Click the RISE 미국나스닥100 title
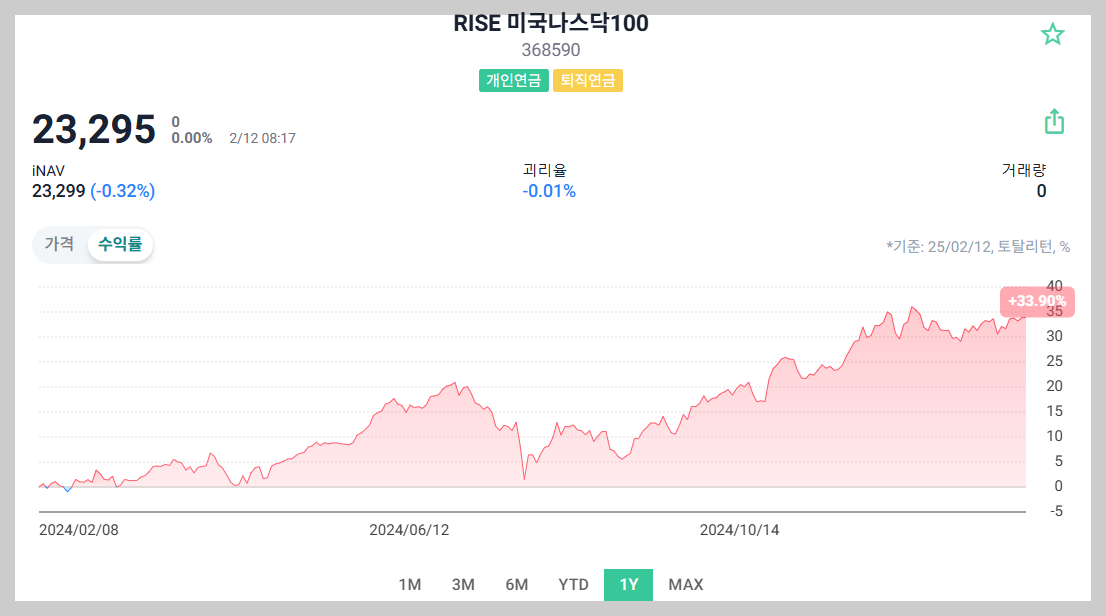This screenshot has width=1106, height=616. (551, 23)
